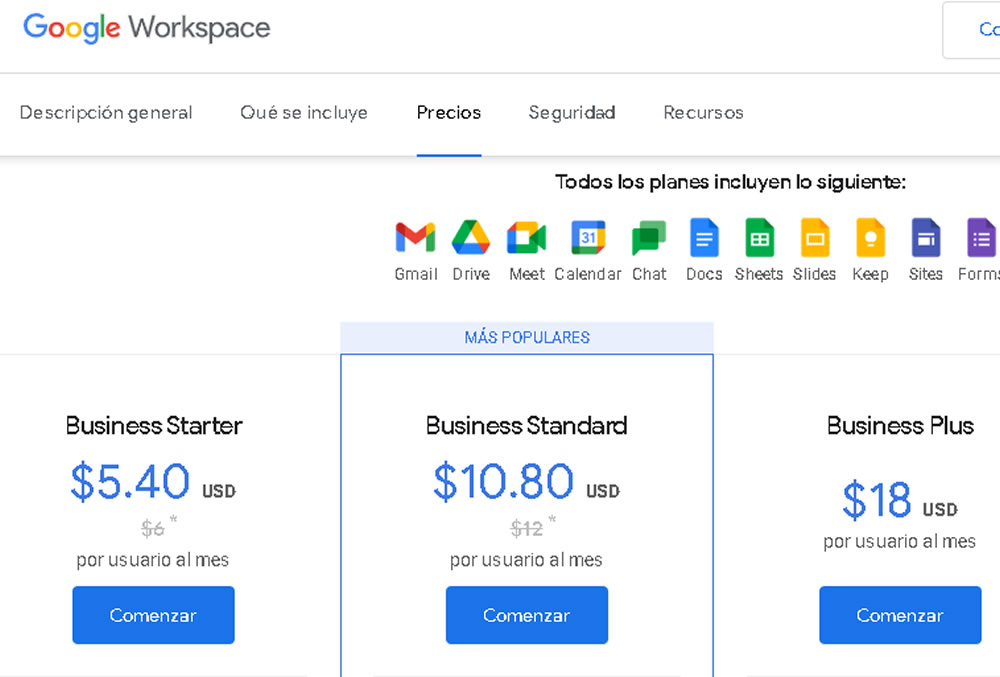
Task: Click the Google Workspace logo
Action: point(147,28)
